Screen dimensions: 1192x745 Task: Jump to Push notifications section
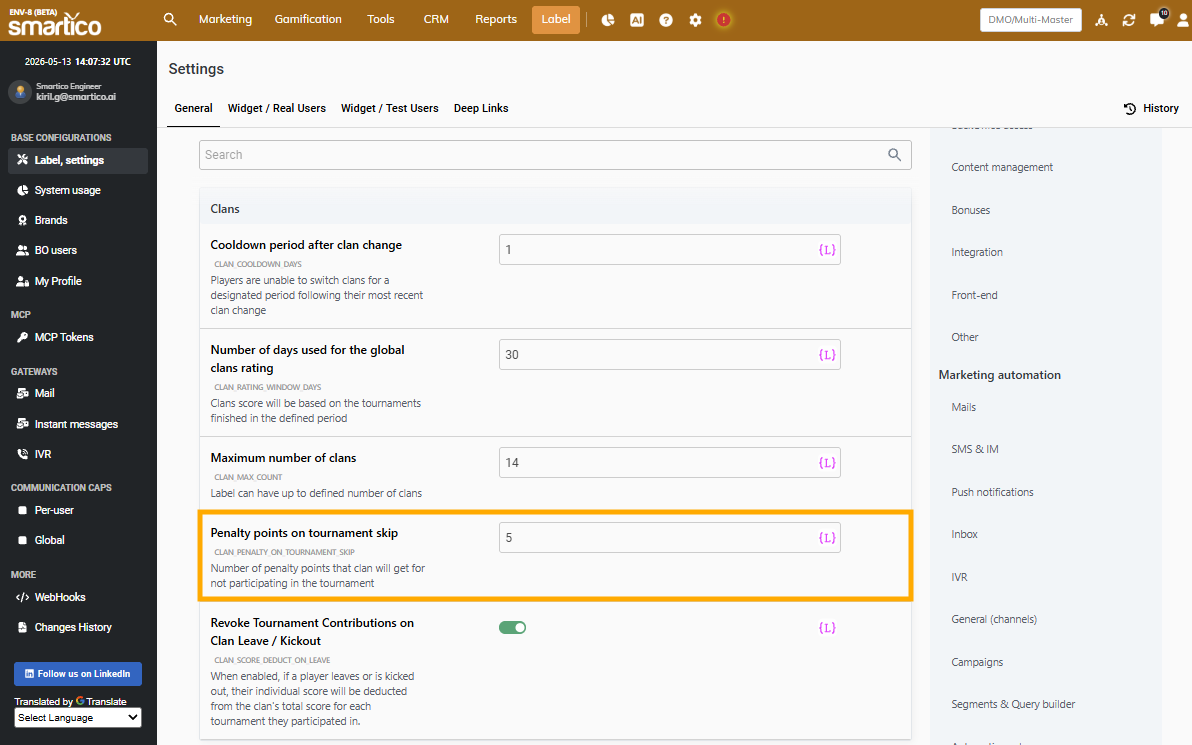[x=992, y=492]
